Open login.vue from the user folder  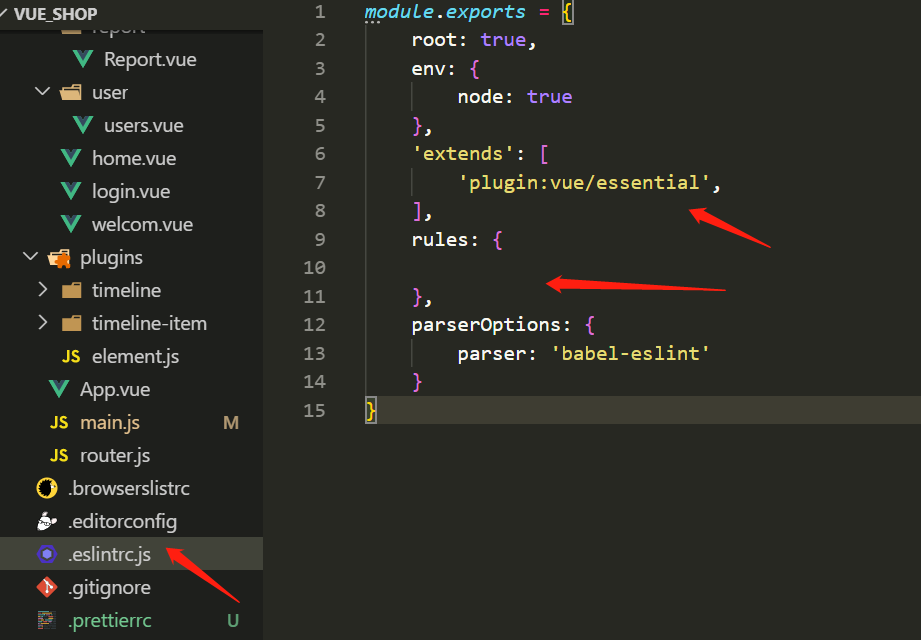tap(132, 191)
